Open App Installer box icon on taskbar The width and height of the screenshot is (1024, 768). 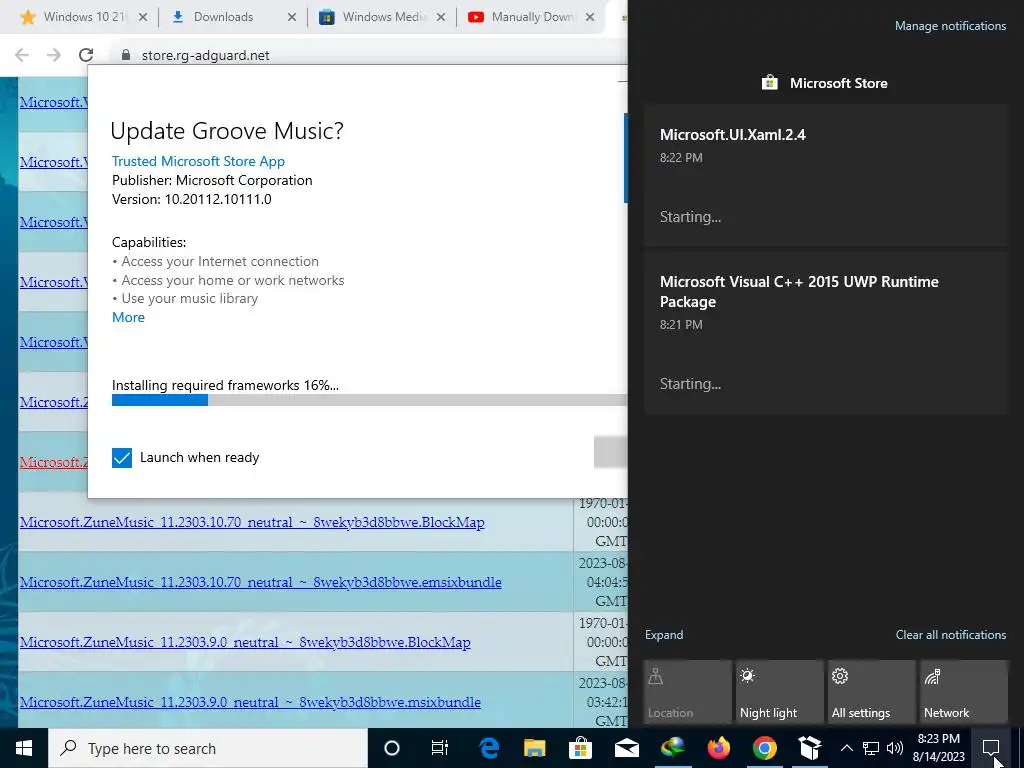pos(810,748)
